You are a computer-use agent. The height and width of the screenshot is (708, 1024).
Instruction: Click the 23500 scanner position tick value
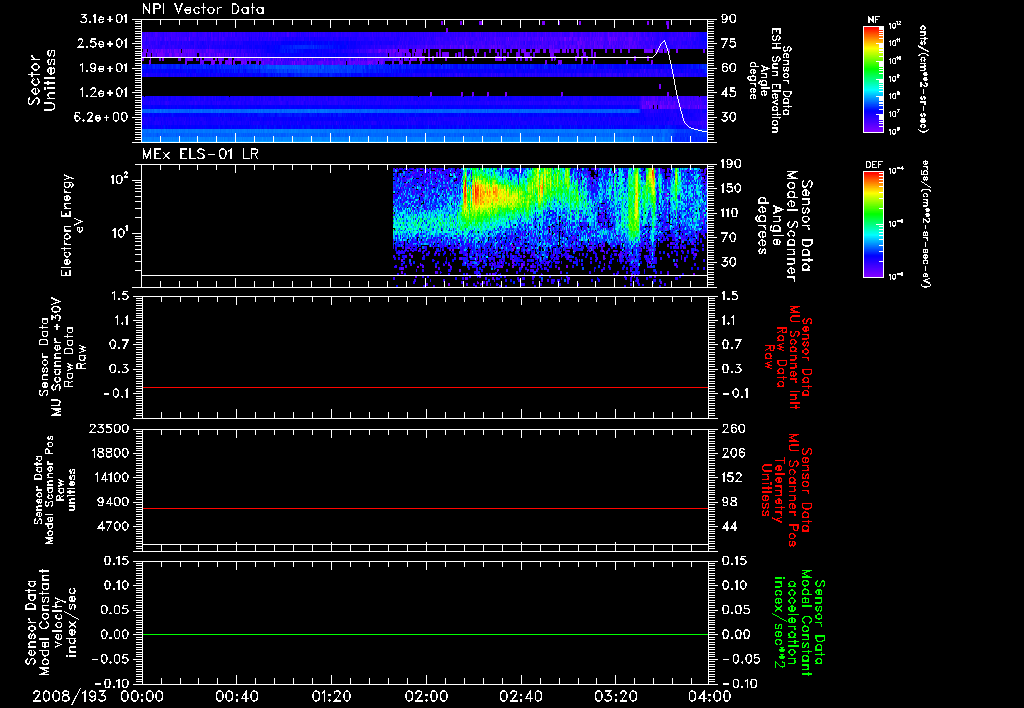tap(108, 429)
